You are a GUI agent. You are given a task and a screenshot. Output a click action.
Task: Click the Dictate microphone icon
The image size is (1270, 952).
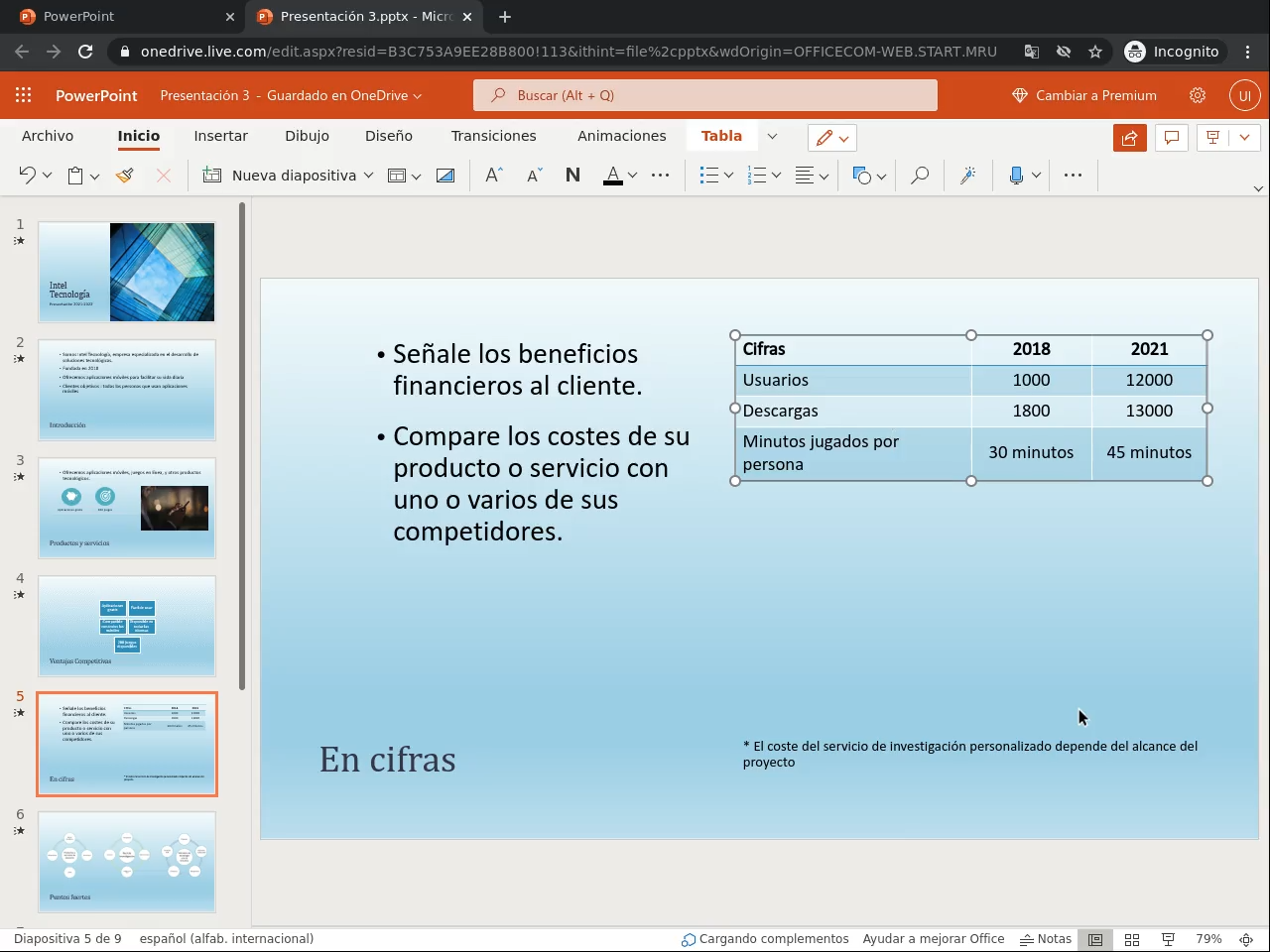point(1016,176)
